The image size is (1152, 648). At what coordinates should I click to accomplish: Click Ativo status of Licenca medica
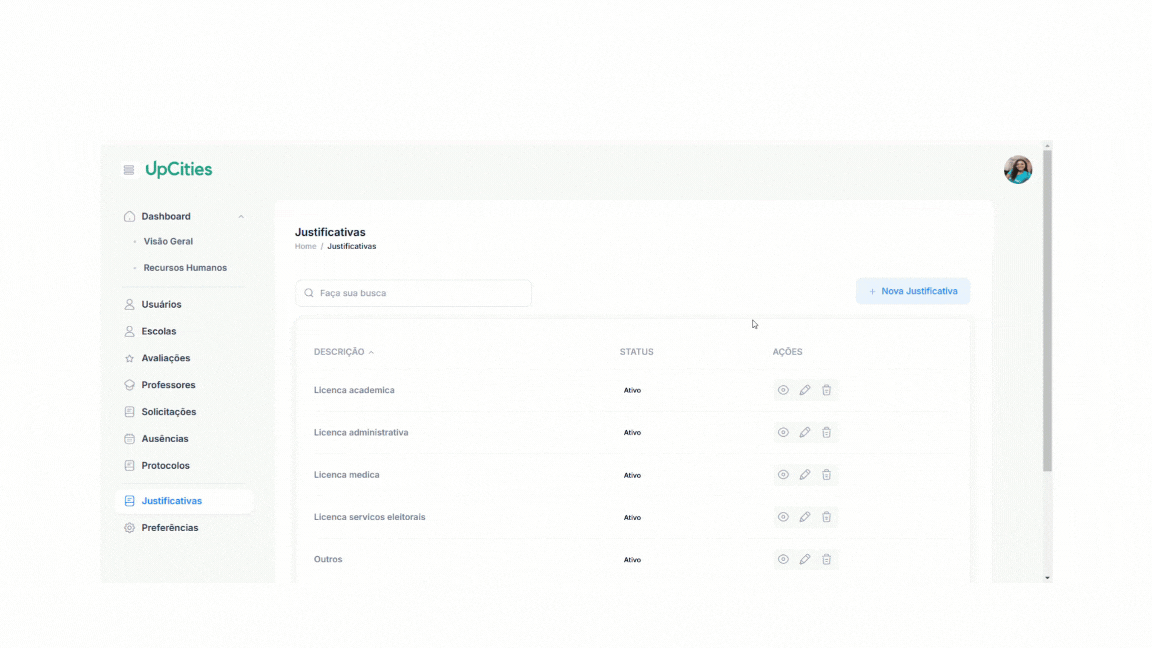[633, 475]
